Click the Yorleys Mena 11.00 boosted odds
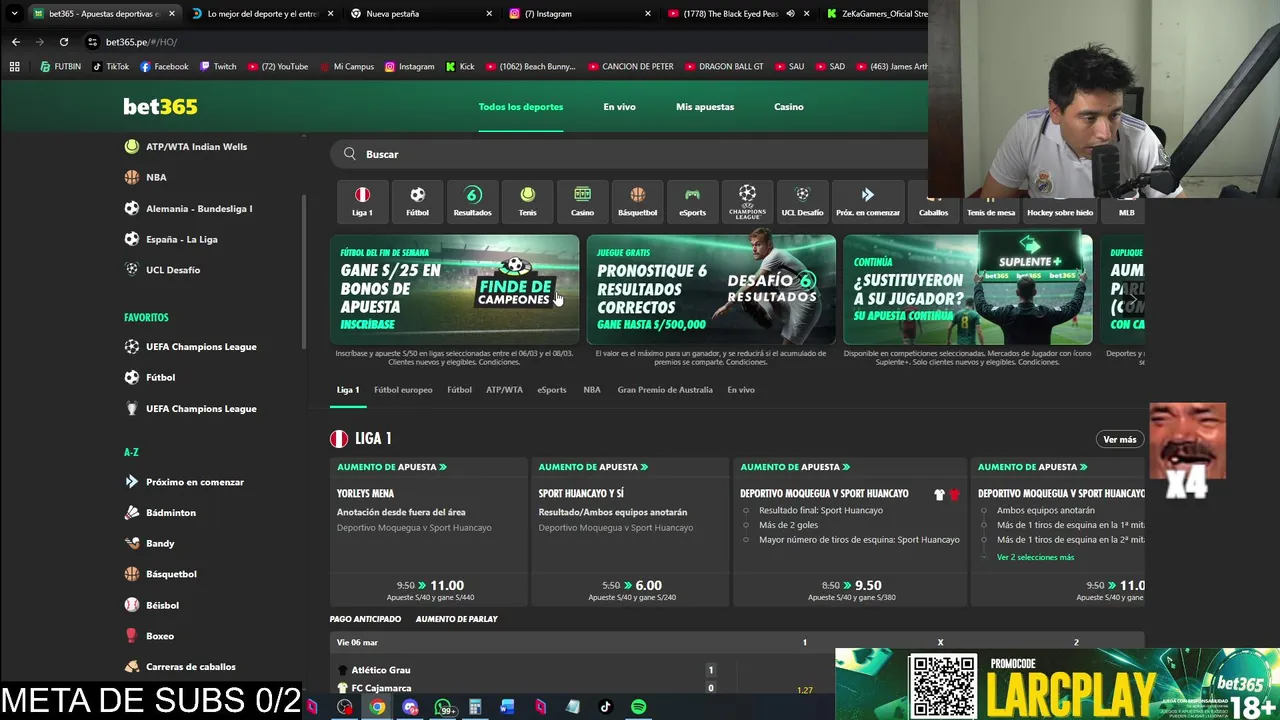The width and height of the screenshot is (1280, 720). (430, 589)
